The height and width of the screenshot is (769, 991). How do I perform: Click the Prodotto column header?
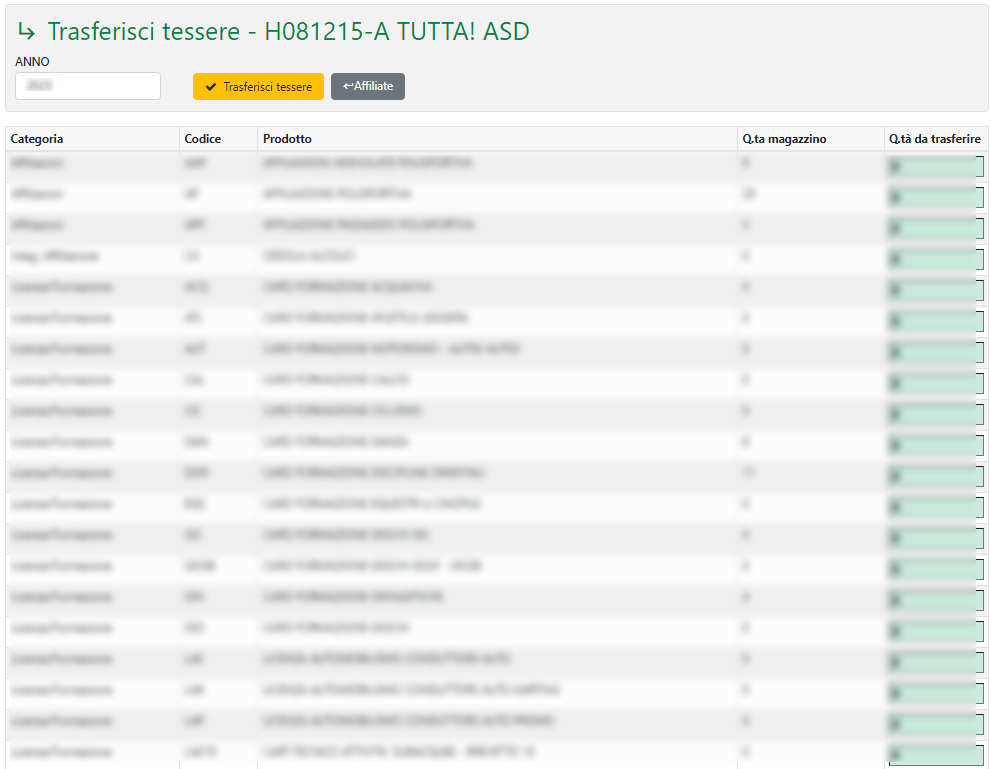coord(287,139)
